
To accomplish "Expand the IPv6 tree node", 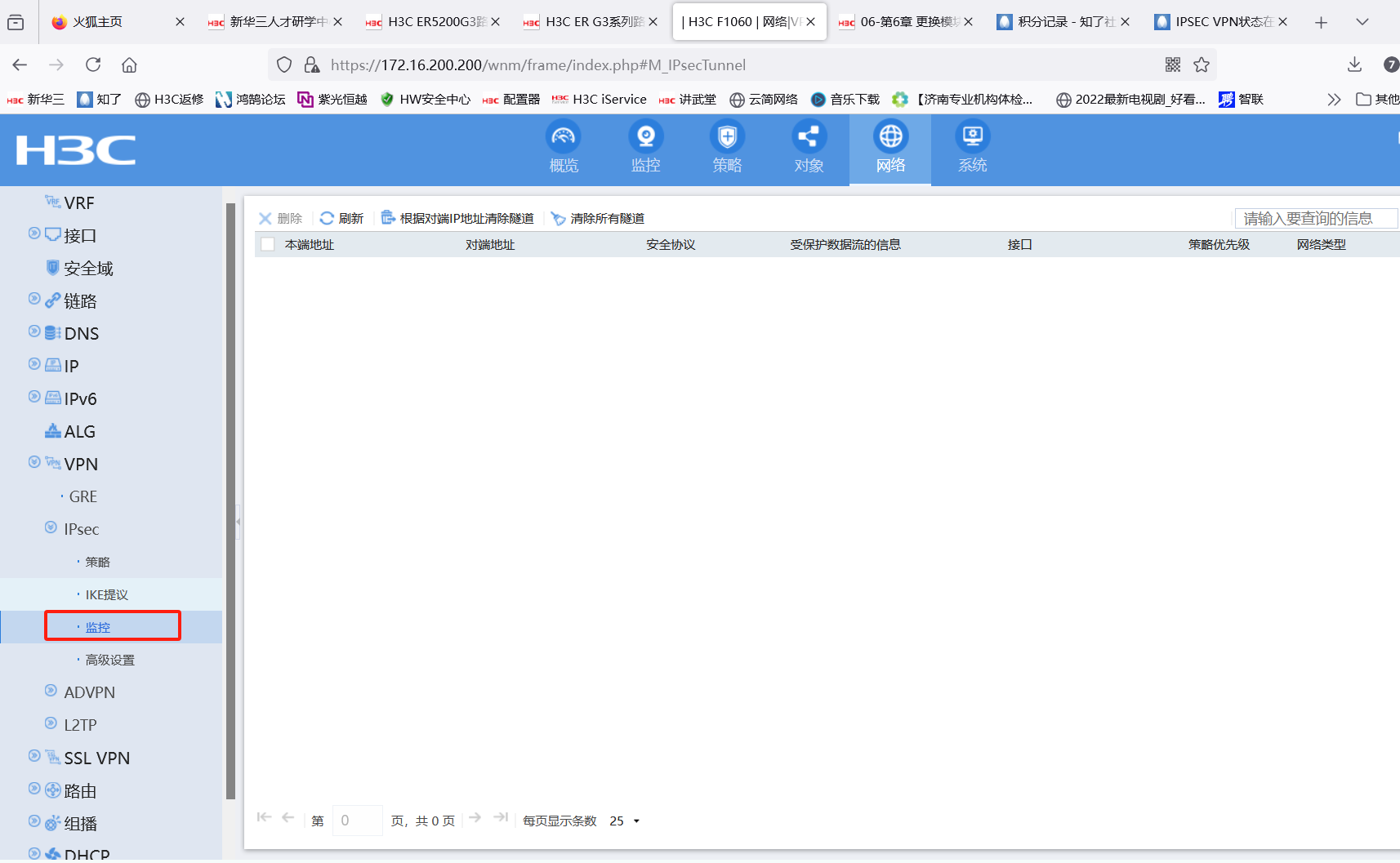I will (x=34, y=397).
